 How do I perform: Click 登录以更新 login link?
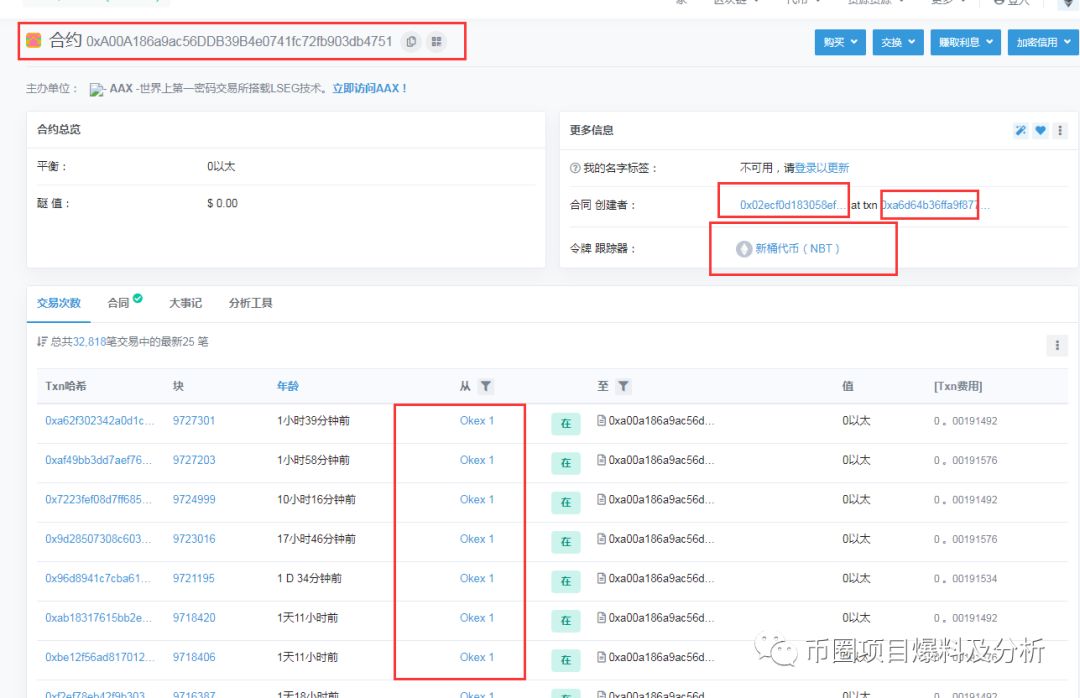pyautogui.click(x=822, y=168)
